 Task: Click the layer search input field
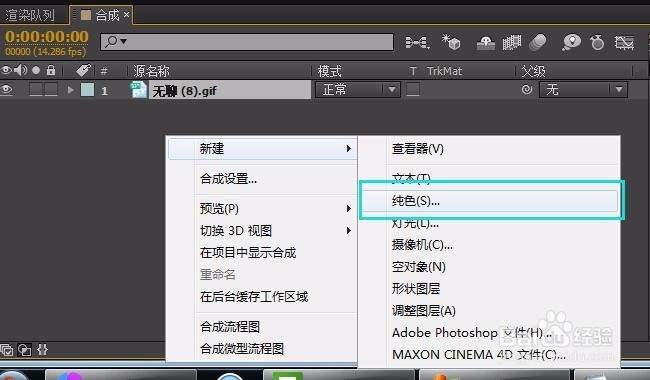tap(247, 42)
